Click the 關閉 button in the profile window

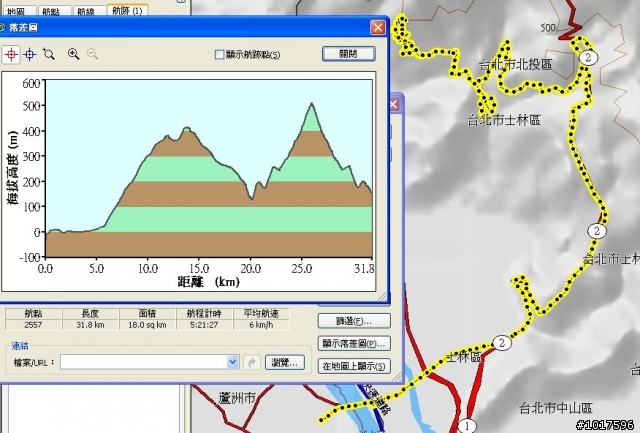[349, 54]
